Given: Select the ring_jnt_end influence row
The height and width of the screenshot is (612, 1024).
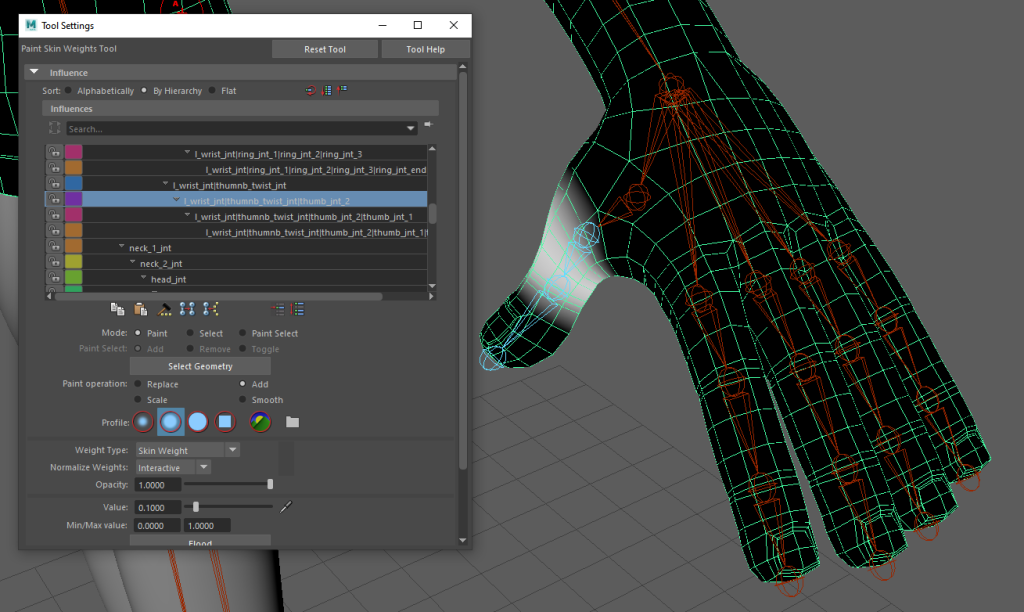Looking at the screenshot, I should click(236, 169).
